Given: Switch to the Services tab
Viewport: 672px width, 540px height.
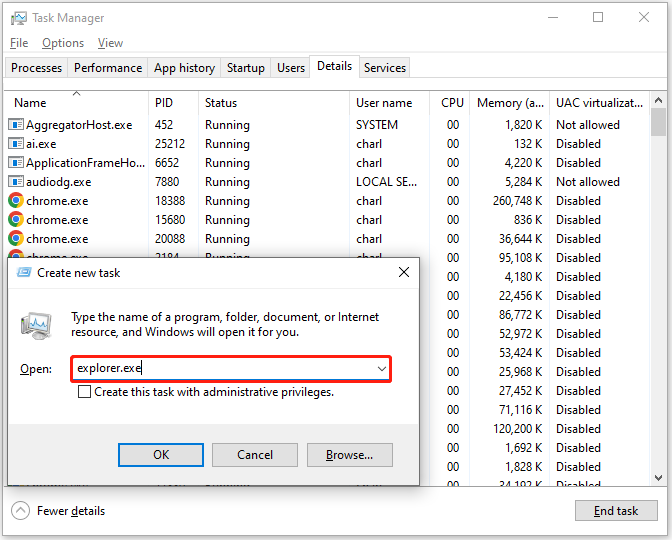Looking at the screenshot, I should click(x=385, y=68).
